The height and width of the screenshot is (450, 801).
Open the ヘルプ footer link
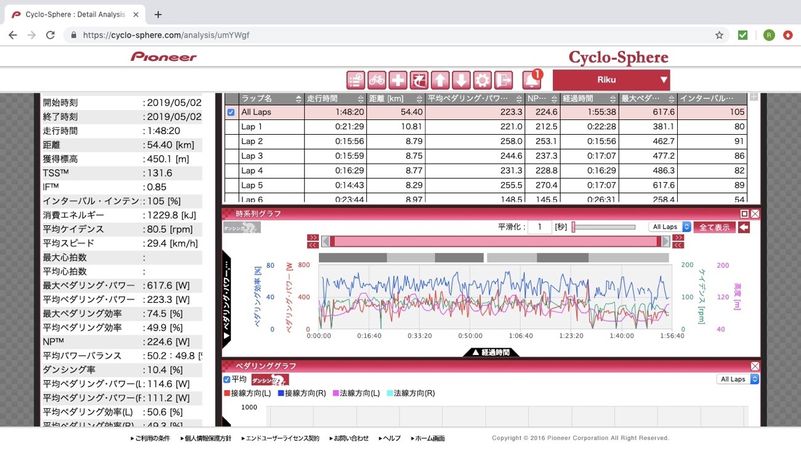pos(391,439)
